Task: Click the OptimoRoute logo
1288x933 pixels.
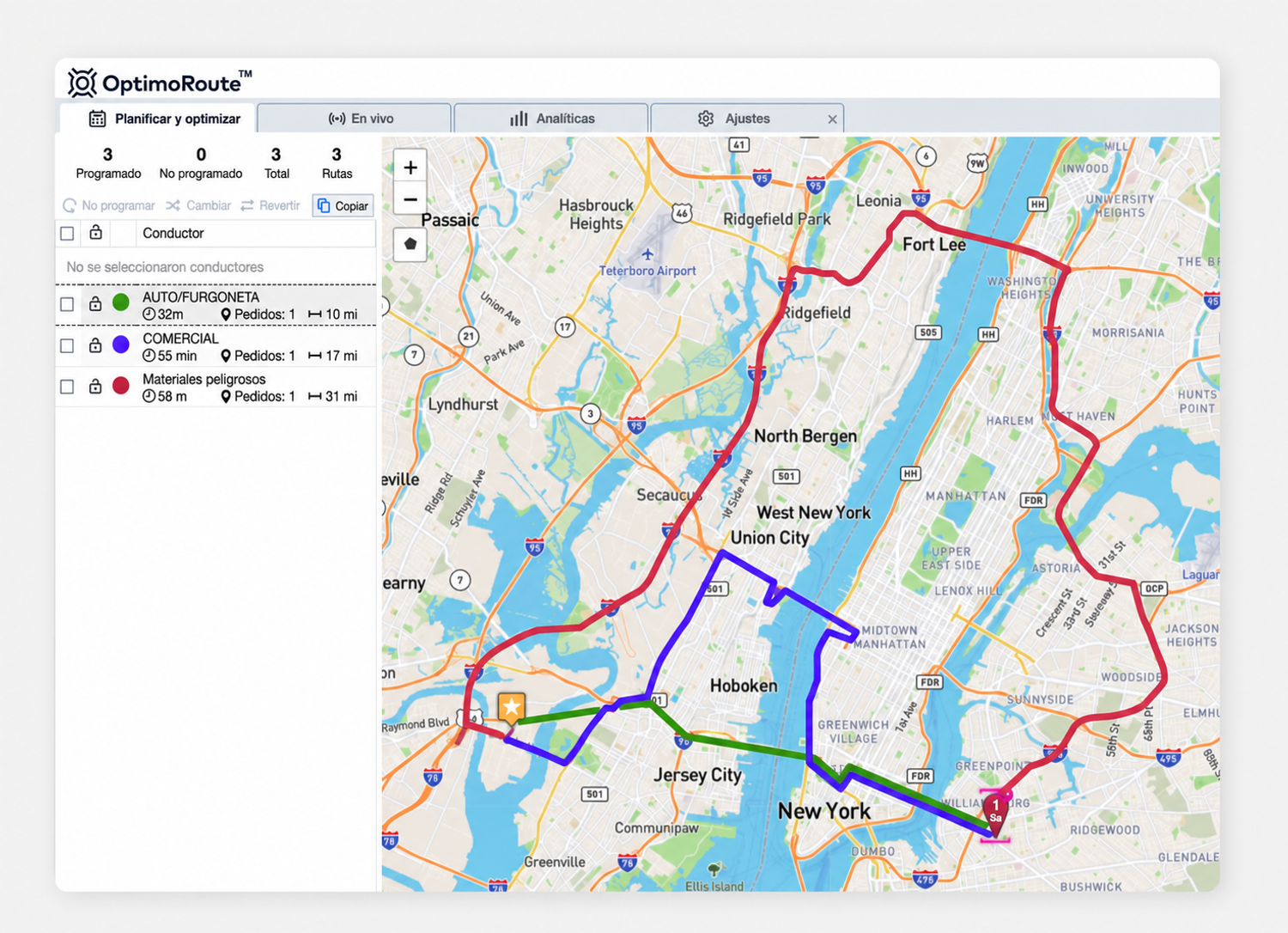Action: pos(160,82)
